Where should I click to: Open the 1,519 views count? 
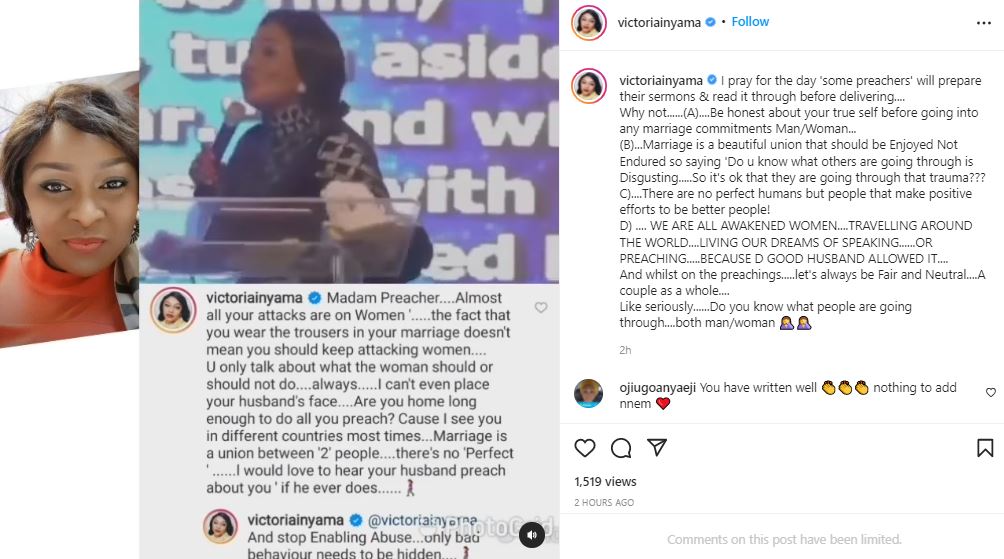(x=605, y=482)
